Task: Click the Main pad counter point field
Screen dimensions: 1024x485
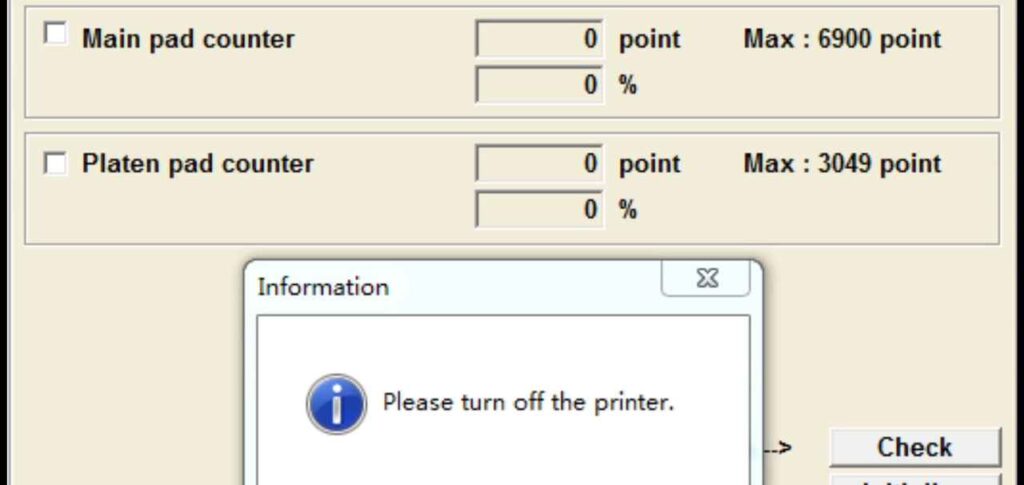Action: (540, 40)
